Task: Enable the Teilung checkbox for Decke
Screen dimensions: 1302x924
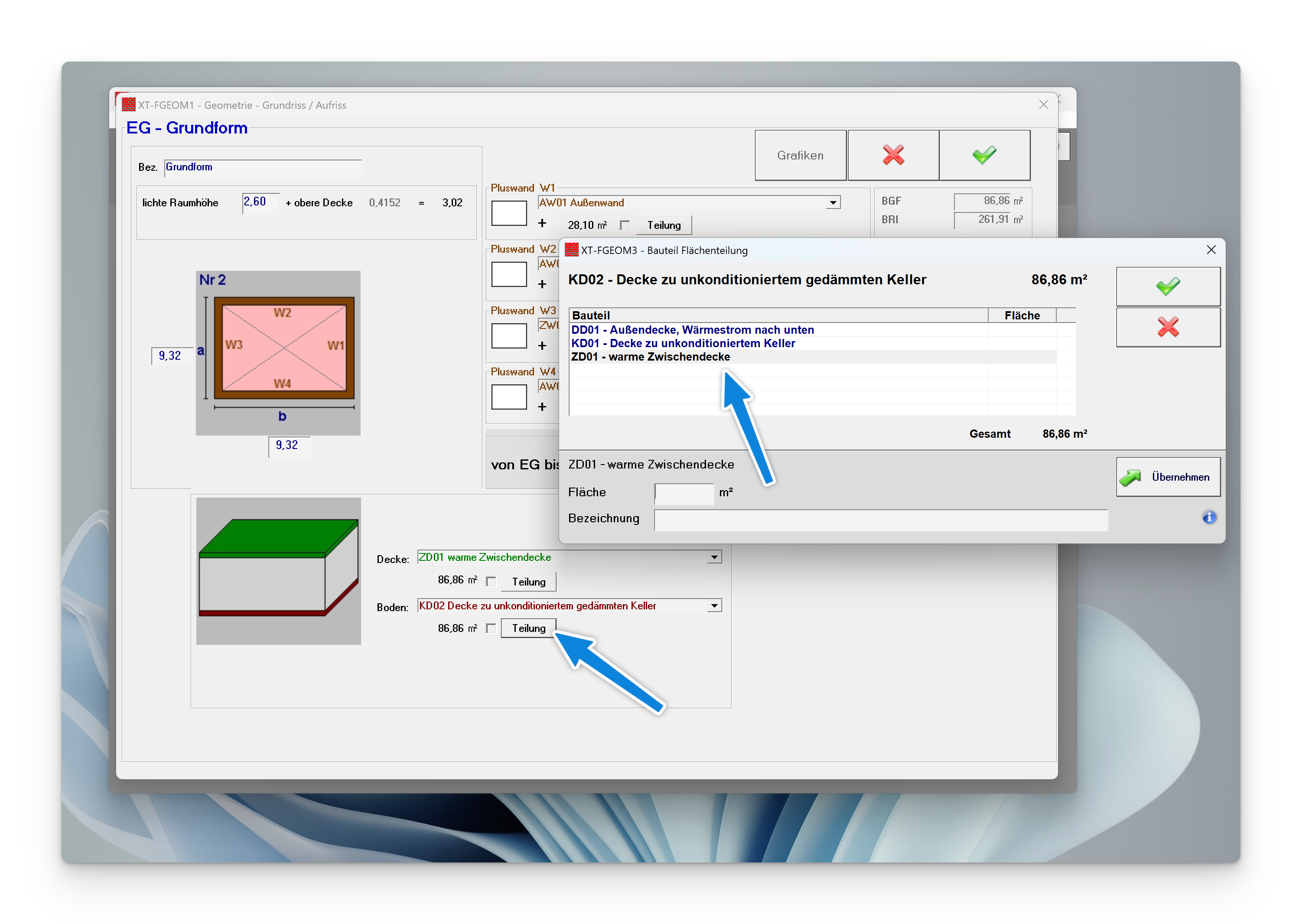Action: [491, 582]
